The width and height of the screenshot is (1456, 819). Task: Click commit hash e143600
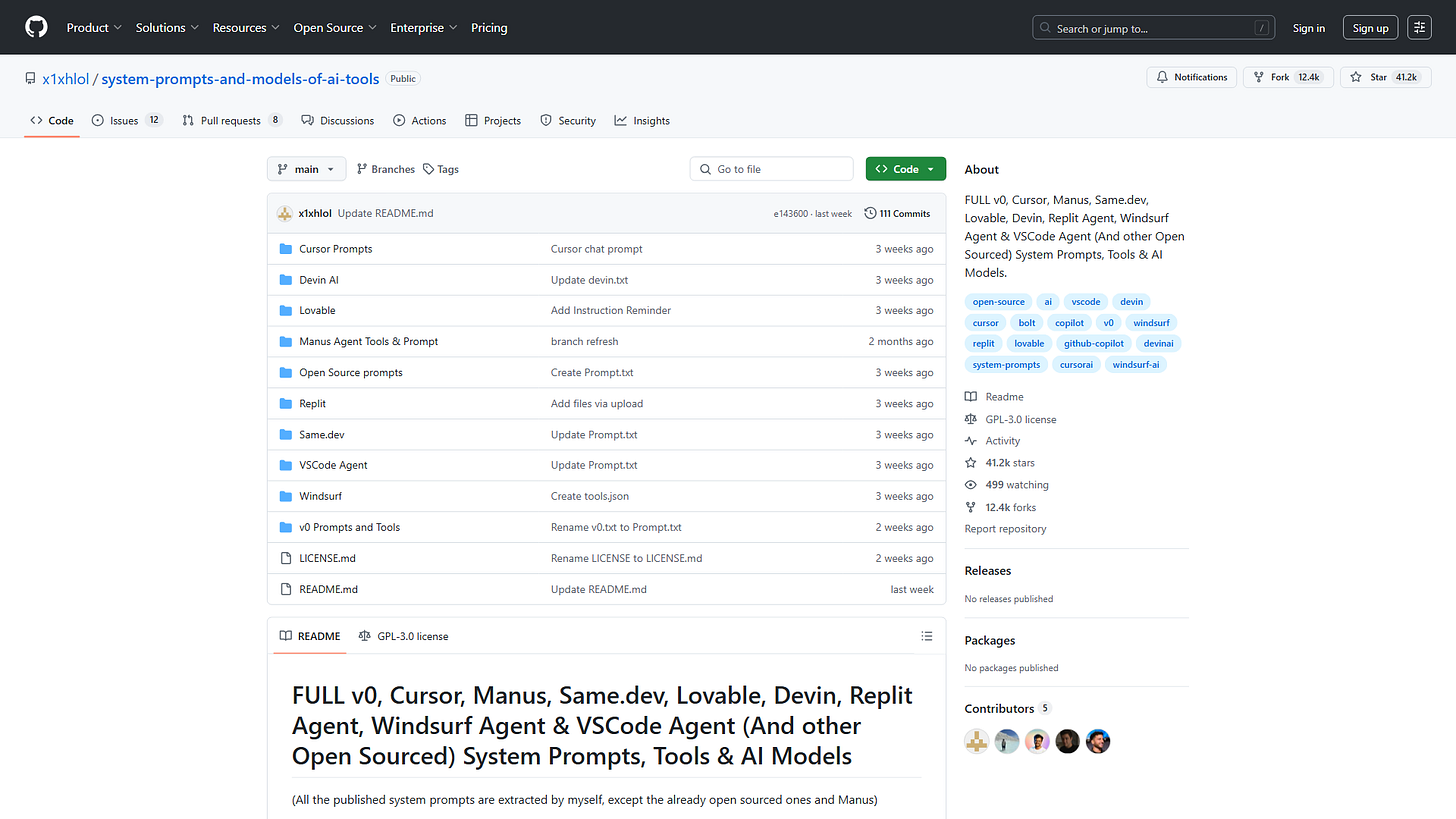pyautogui.click(x=790, y=214)
